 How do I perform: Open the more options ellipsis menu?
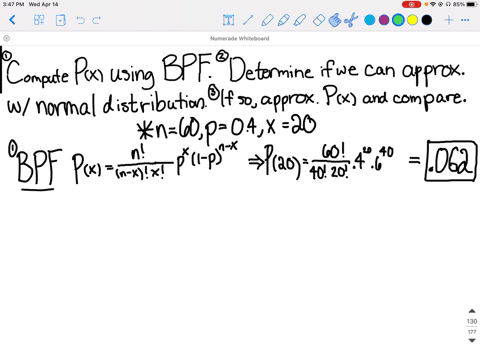[x=465, y=20]
